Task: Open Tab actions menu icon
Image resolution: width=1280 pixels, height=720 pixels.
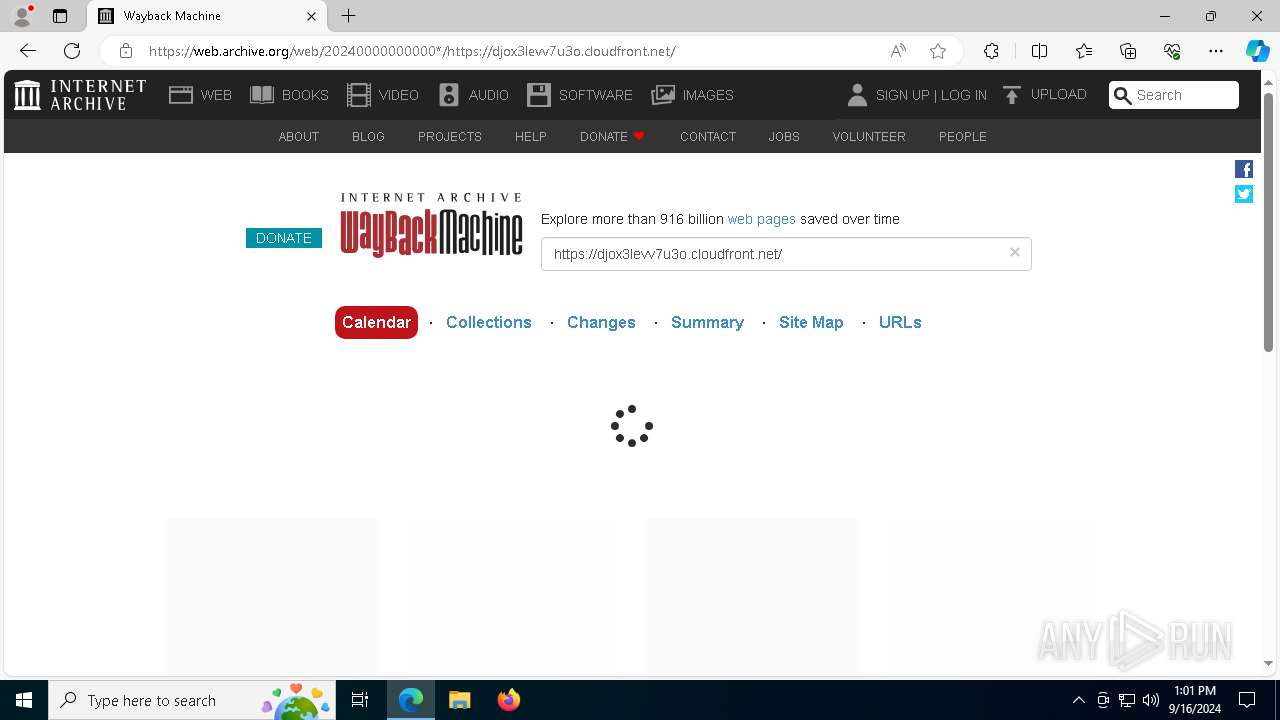Action: (60, 16)
